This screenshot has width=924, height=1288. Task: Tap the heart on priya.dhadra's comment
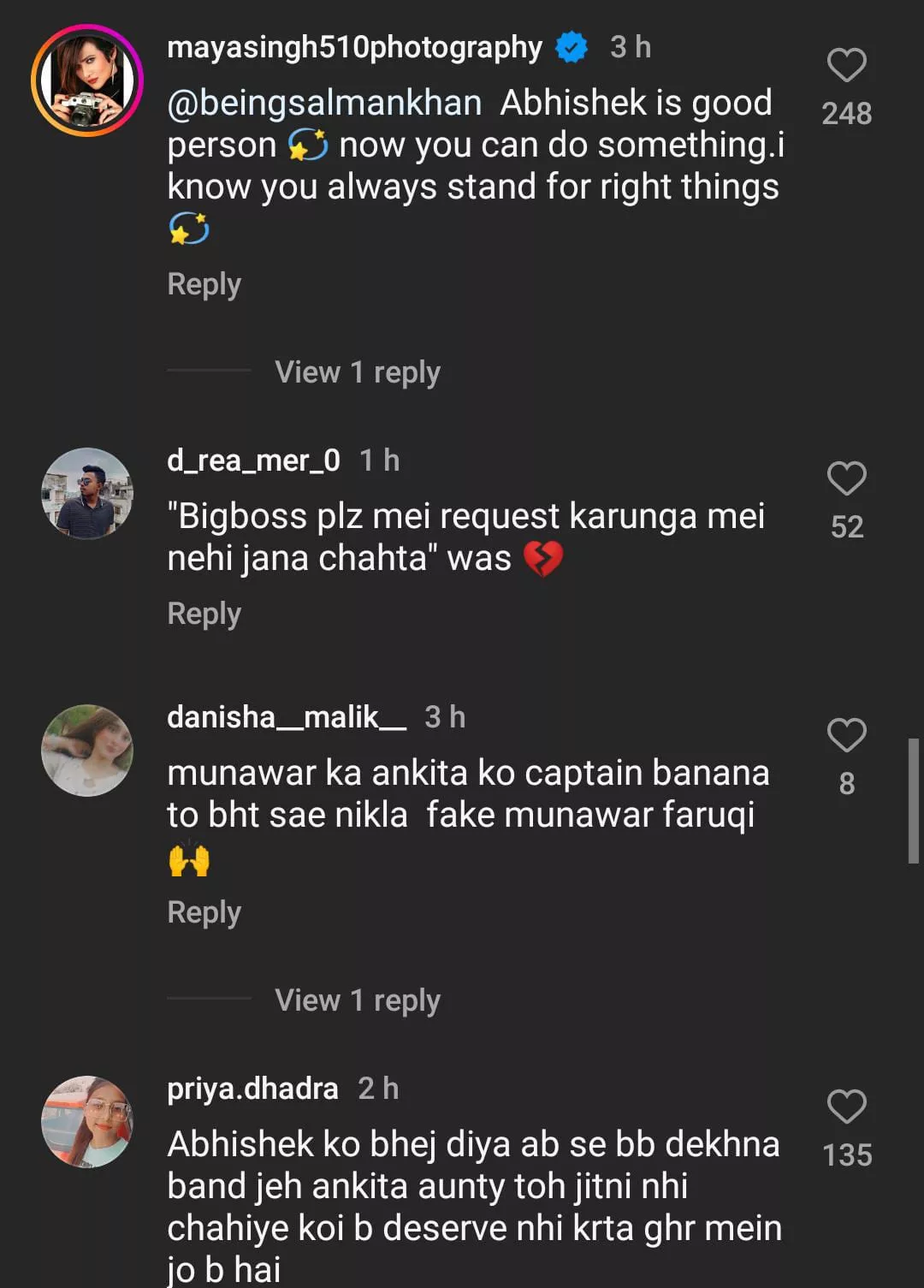846,1107
